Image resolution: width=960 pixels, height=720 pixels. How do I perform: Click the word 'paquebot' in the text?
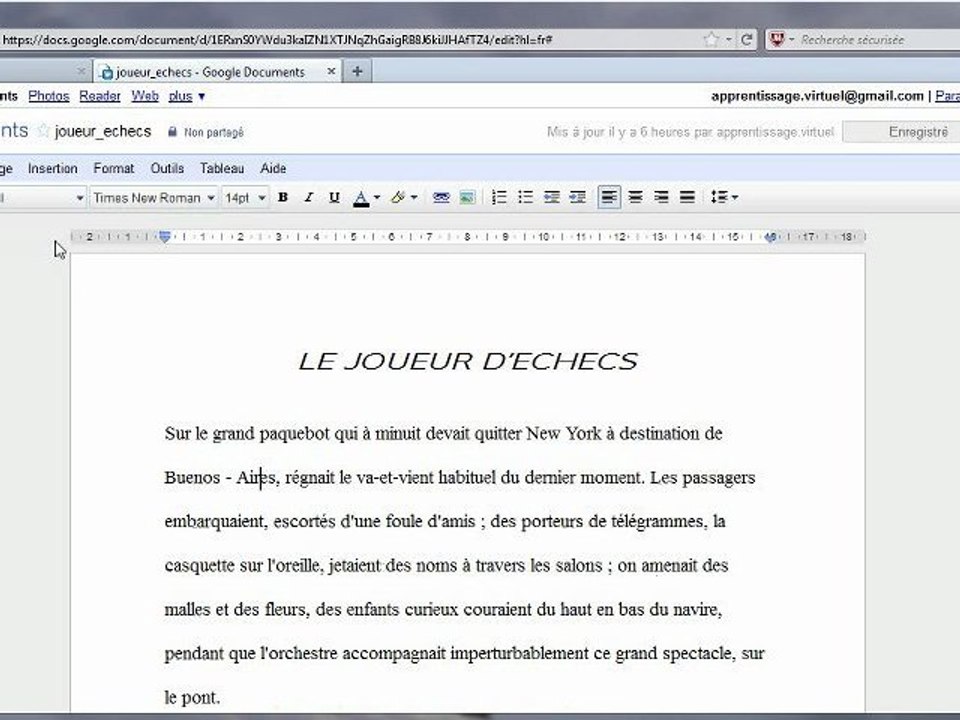click(x=294, y=434)
